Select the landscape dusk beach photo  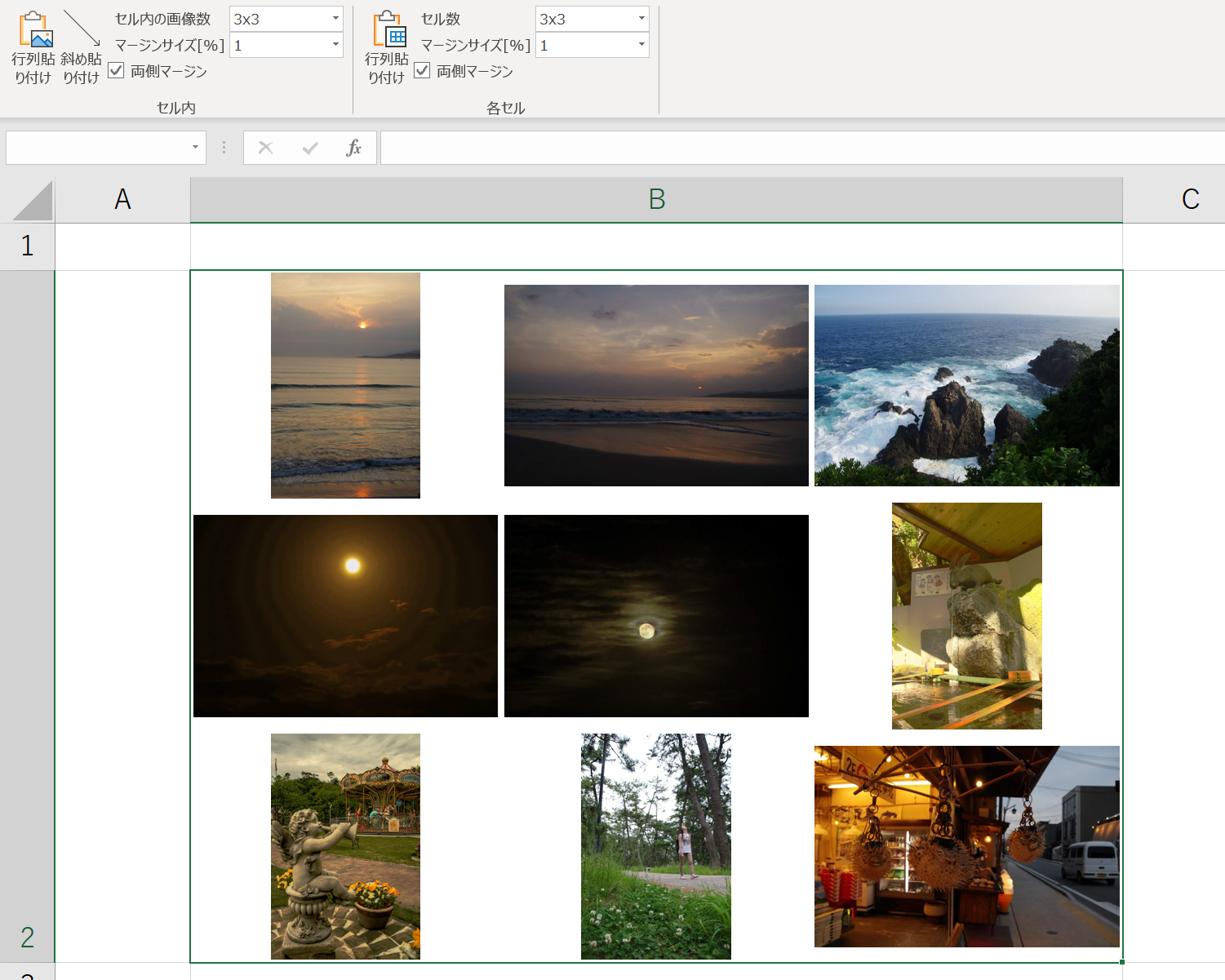656,385
